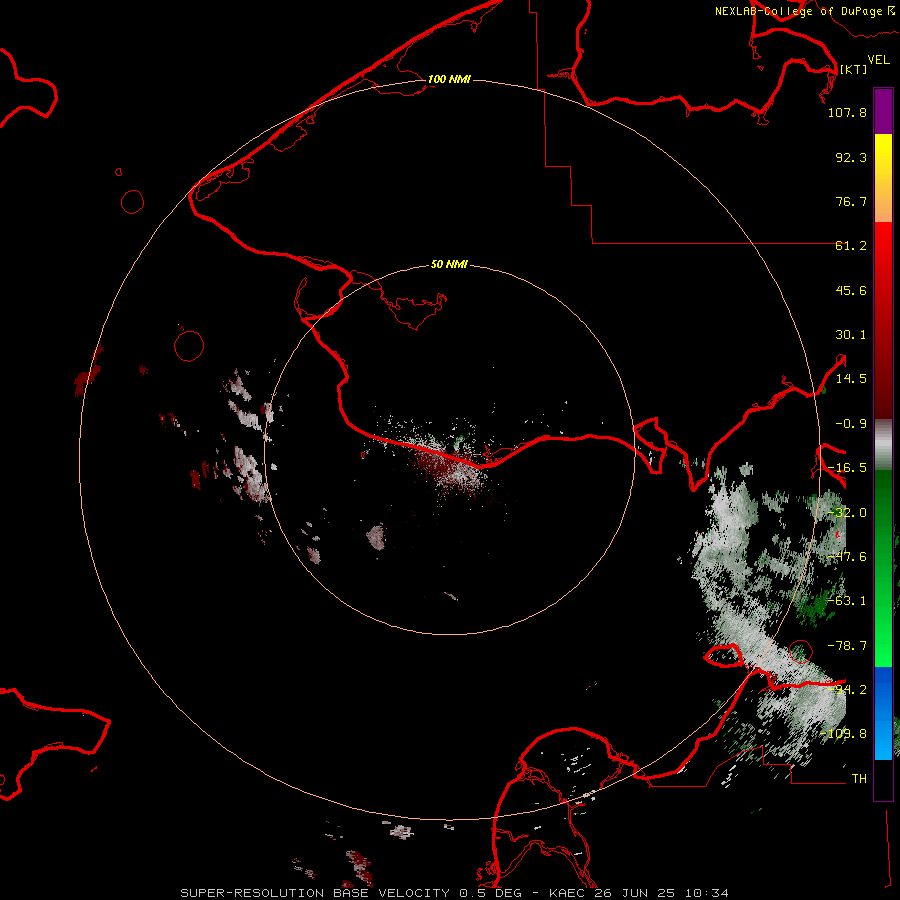Image resolution: width=900 pixels, height=900 pixels.
Task: Click the 30.1 velocity scale value
Action: pos(851,335)
